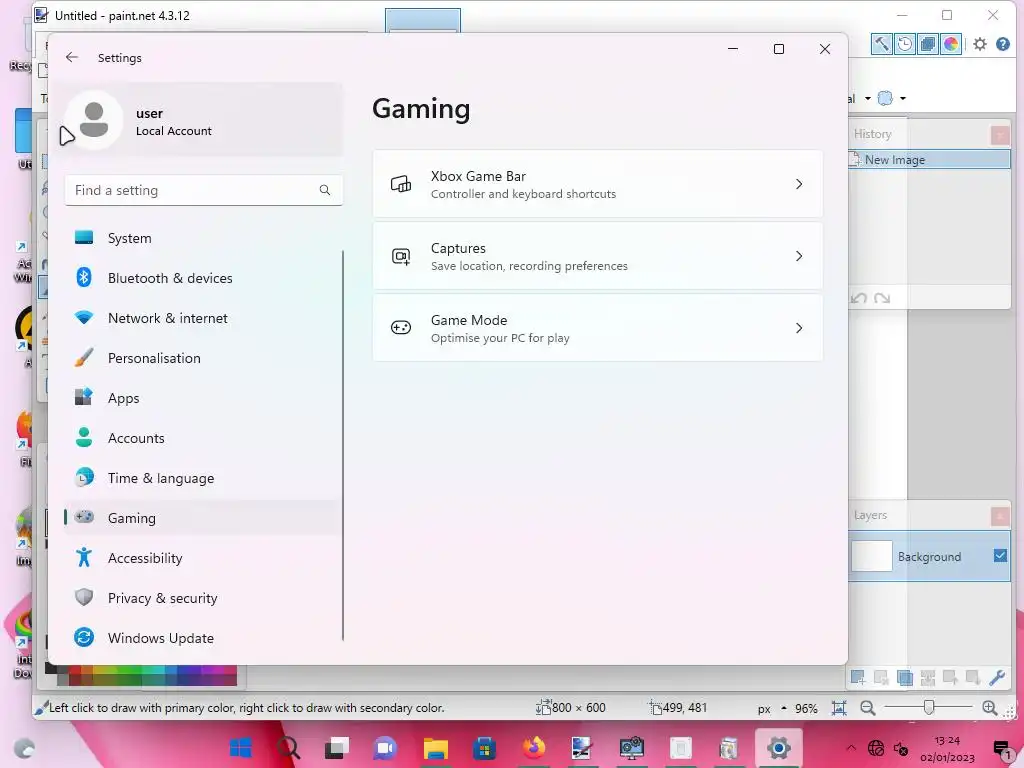Expand the Xbox Game Bar chevron
This screenshot has height=768, width=1024.
tap(799, 184)
